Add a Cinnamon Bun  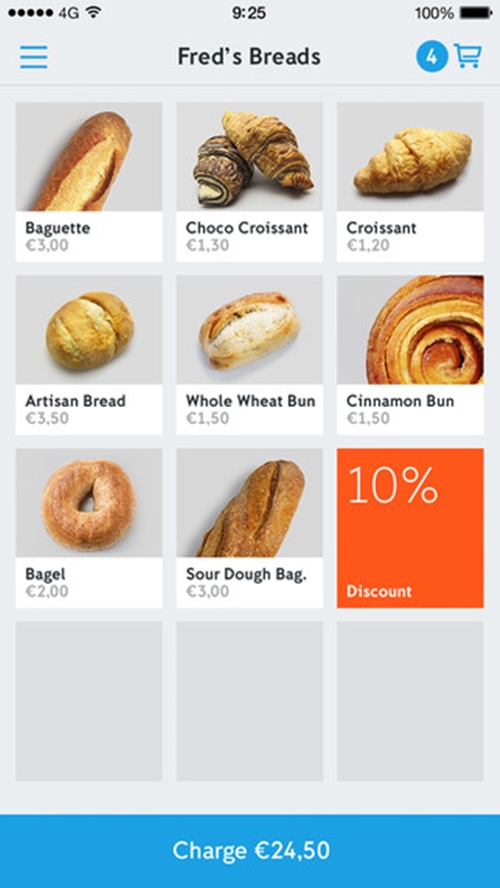(411, 355)
